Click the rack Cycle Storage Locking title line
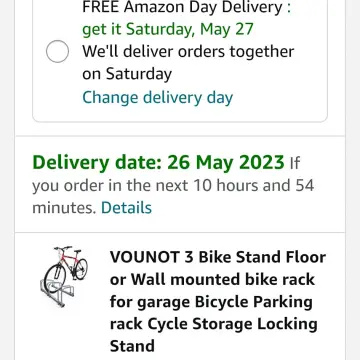This screenshot has height=360, width=360. [214, 324]
